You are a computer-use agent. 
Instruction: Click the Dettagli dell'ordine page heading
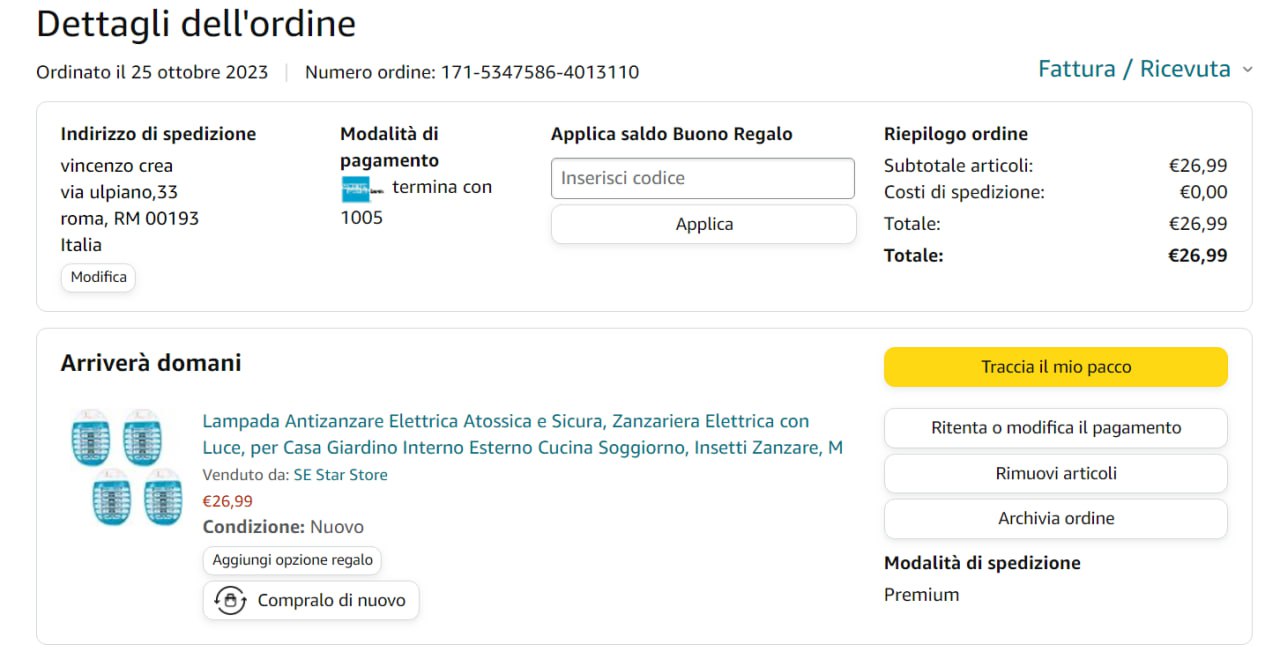click(x=196, y=24)
